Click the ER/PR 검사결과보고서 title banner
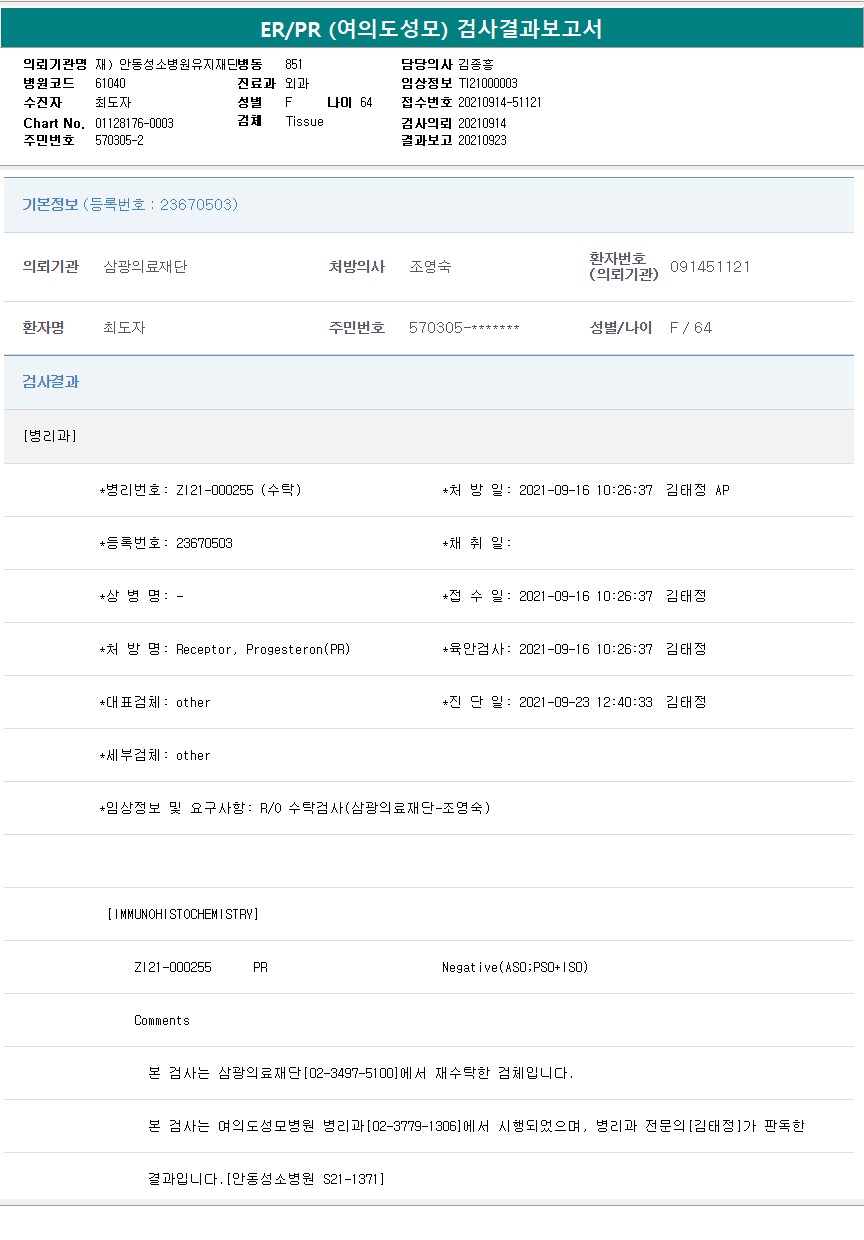 pos(432,29)
